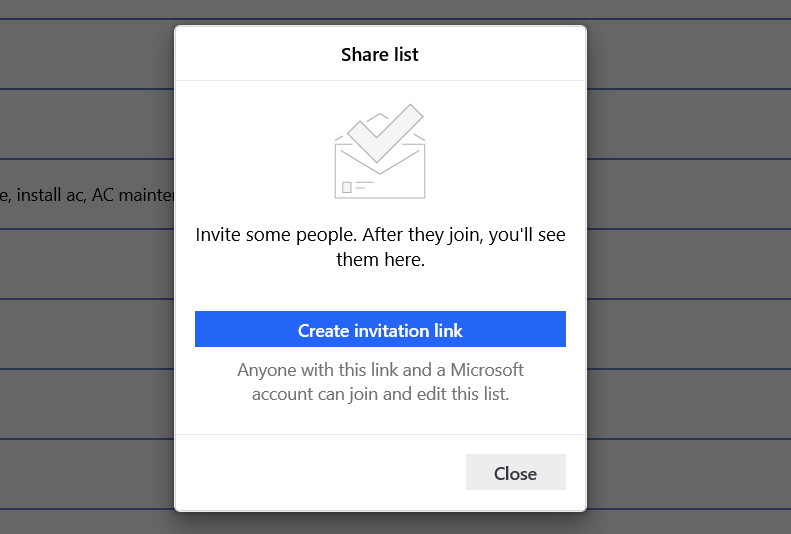
Task: Click the words 'them here.' in the message
Action: [380, 260]
